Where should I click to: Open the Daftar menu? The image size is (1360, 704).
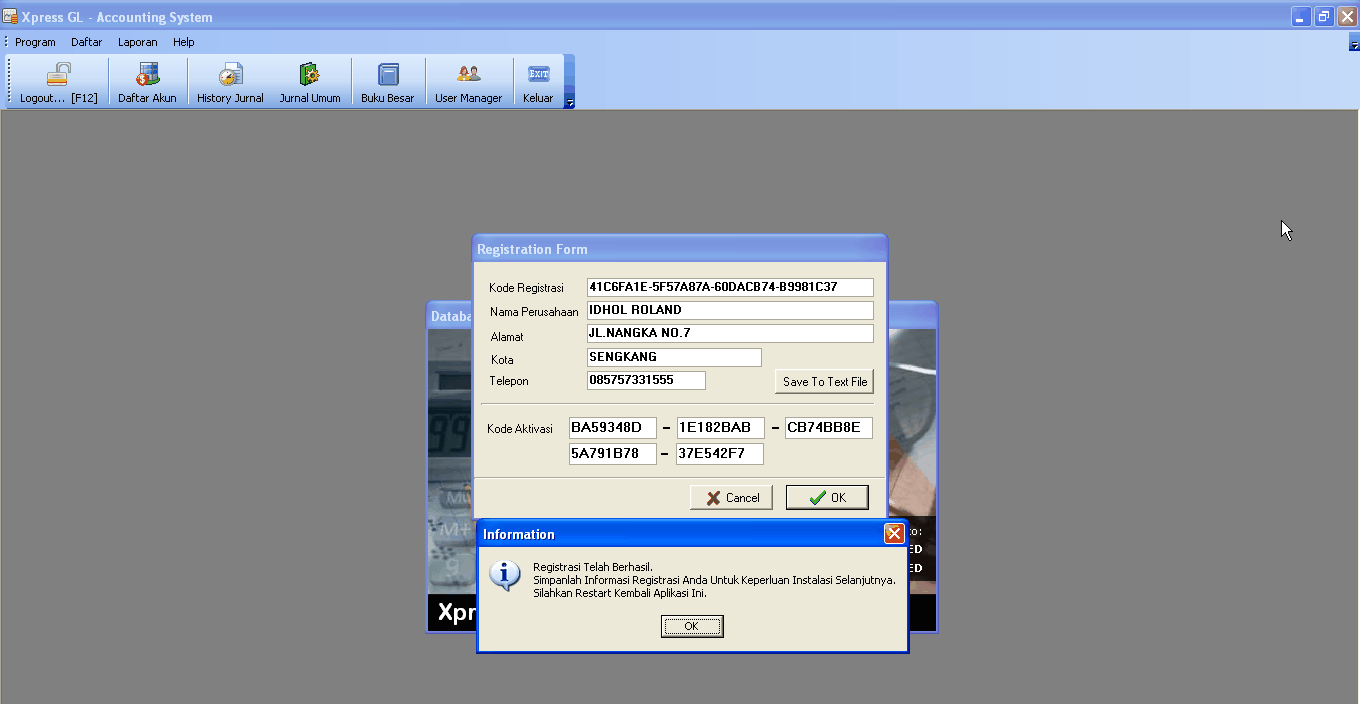[x=86, y=42]
